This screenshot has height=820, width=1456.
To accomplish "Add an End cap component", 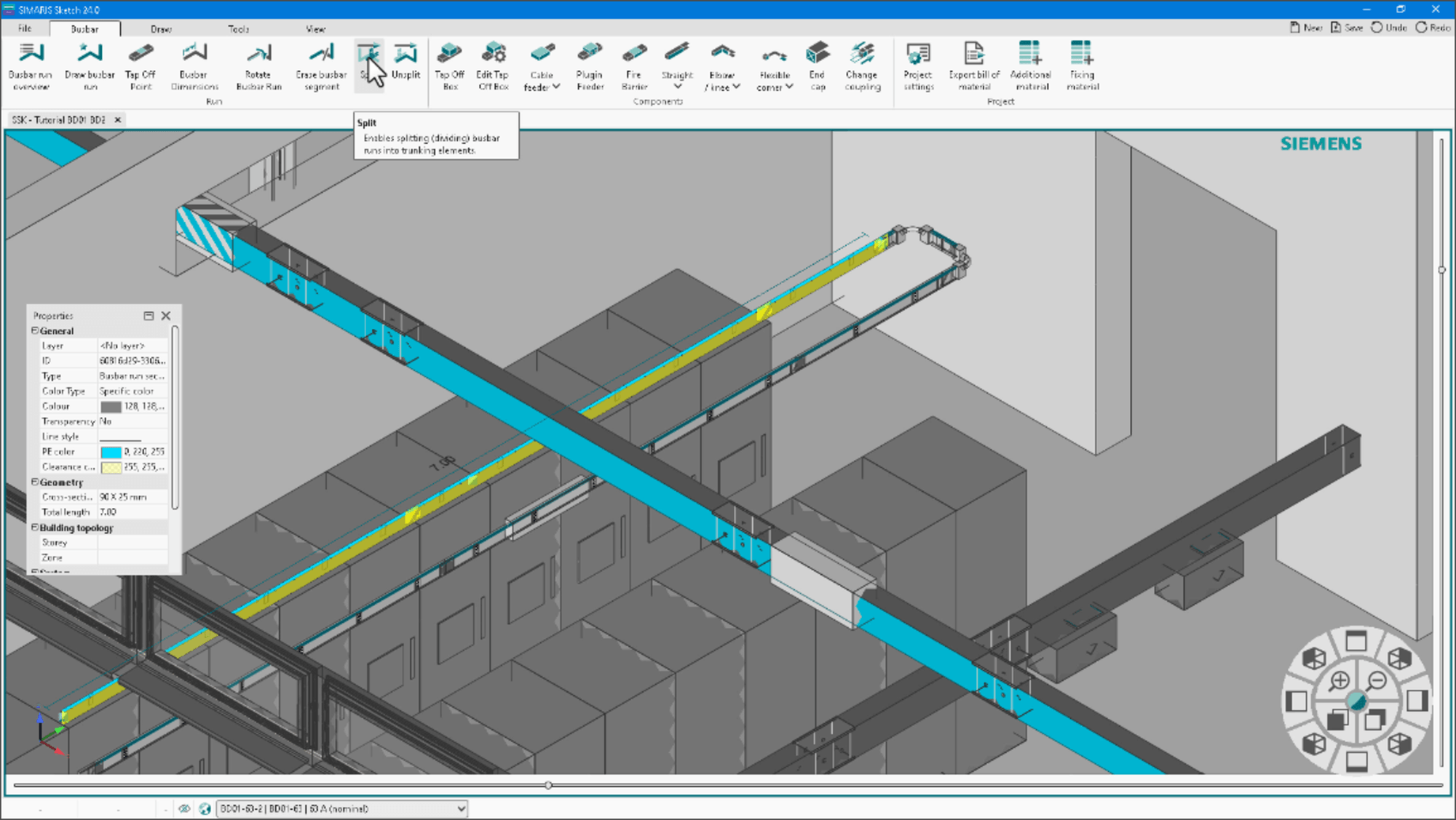I will 816,64.
